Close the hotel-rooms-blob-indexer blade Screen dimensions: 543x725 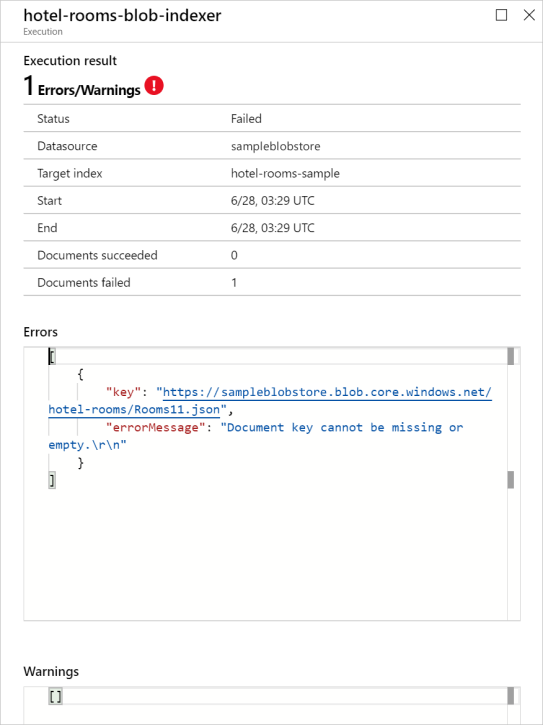tap(529, 15)
